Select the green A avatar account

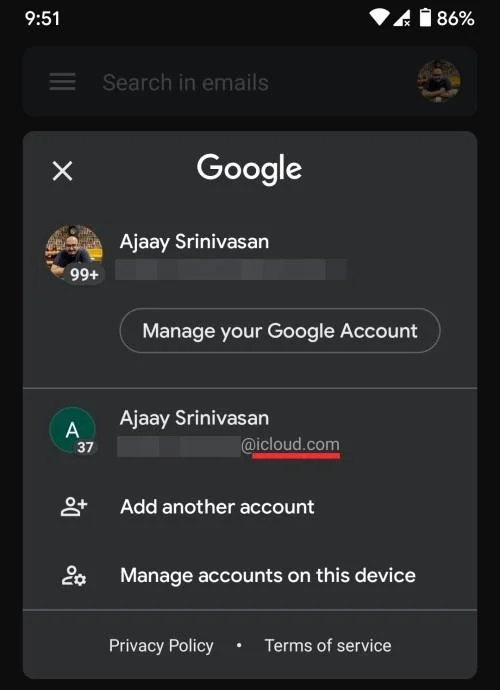pyautogui.click(x=73, y=430)
